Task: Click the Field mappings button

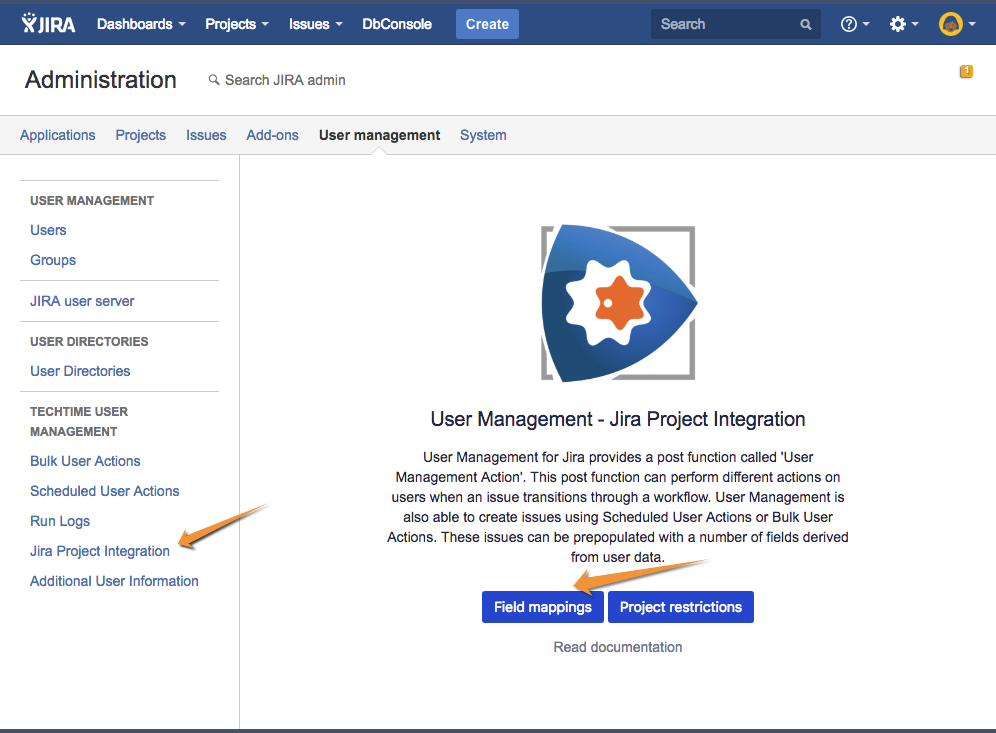Action: click(x=542, y=607)
